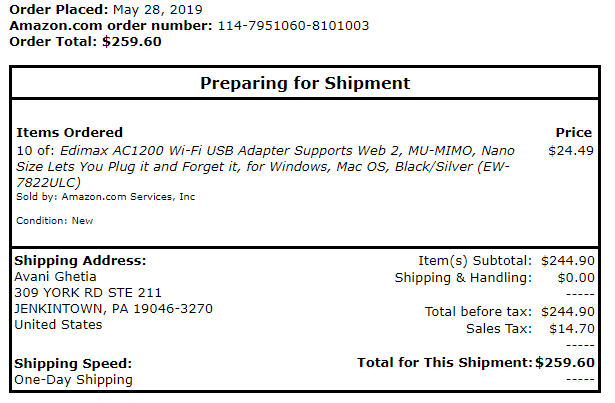The width and height of the screenshot is (615, 403).
Task: Click the Order Total amount at the top
Action: [x=132, y=41]
